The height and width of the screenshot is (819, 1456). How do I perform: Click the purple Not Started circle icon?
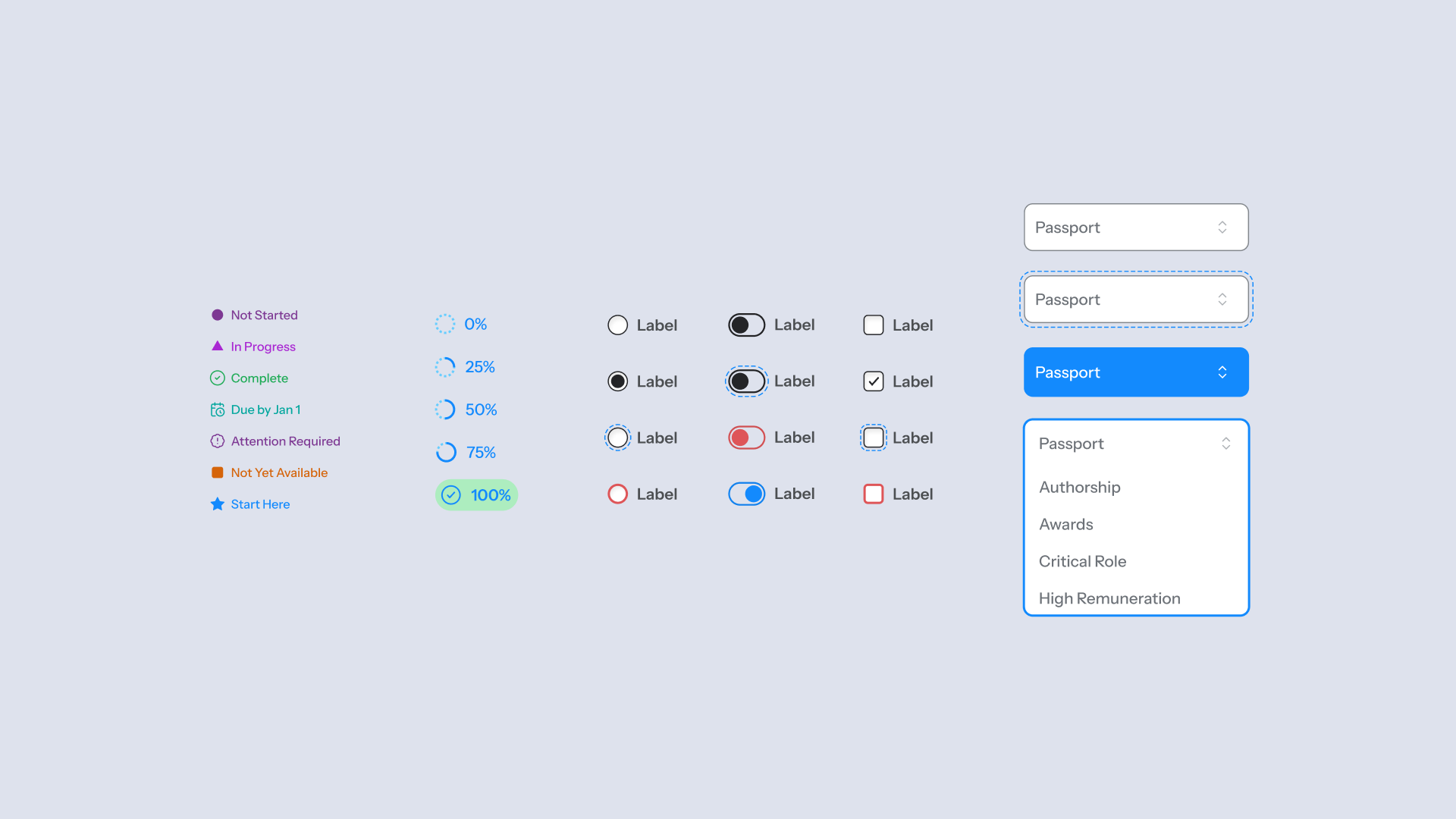tap(217, 315)
